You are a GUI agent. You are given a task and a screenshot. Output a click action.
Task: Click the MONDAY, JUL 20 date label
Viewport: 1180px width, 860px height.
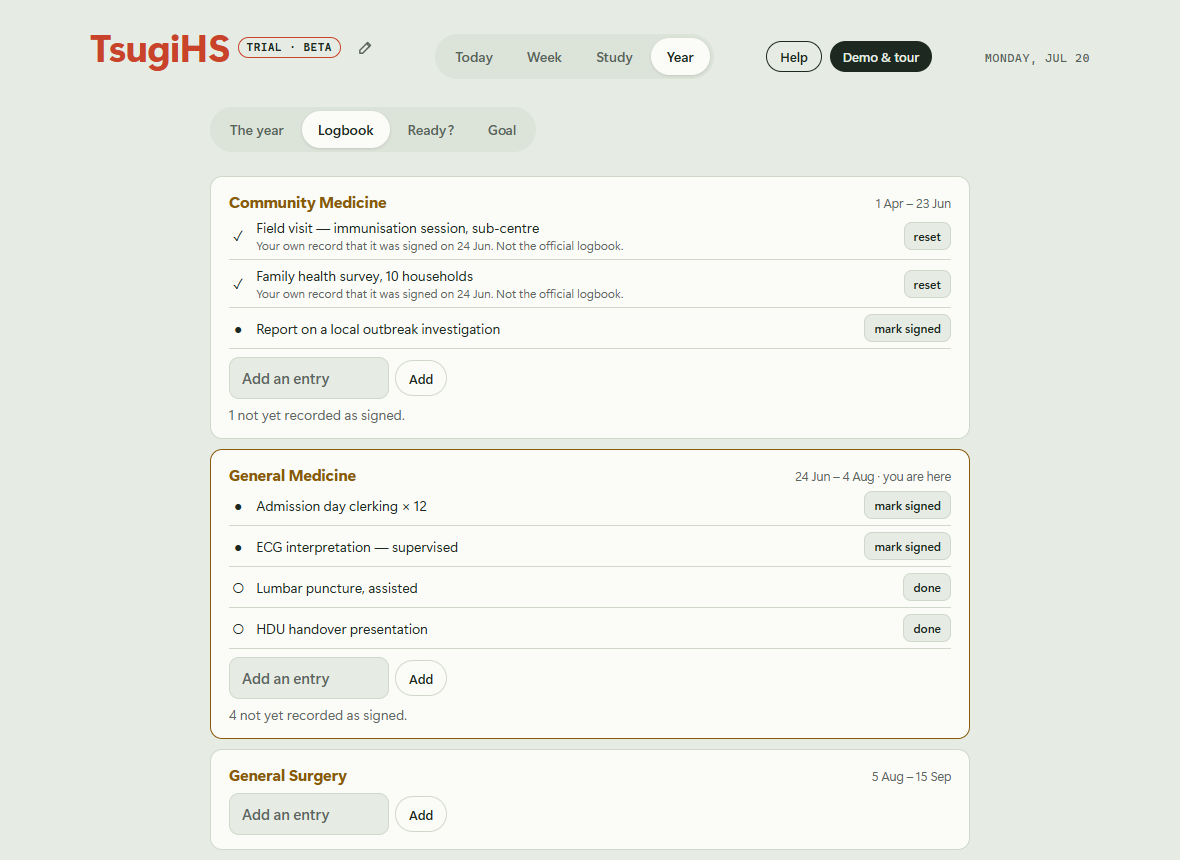pyautogui.click(x=1037, y=58)
